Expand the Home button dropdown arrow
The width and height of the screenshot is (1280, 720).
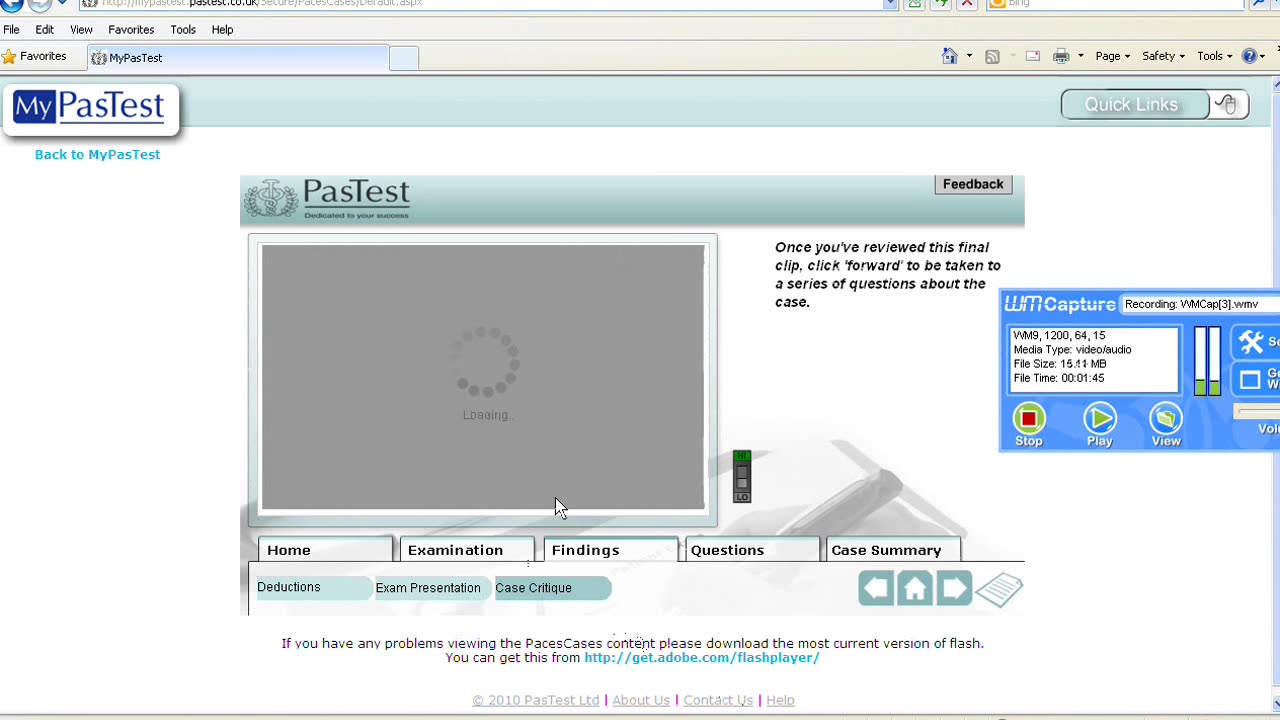click(969, 56)
